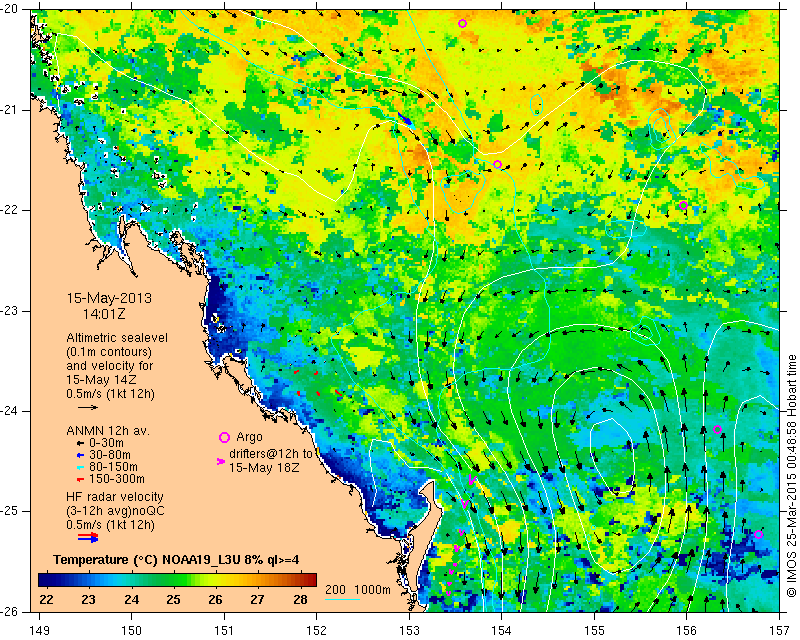Click the black 0-30m ANMN arrow symbol
Viewport: 800px width, 640px height.
[x=80, y=442]
